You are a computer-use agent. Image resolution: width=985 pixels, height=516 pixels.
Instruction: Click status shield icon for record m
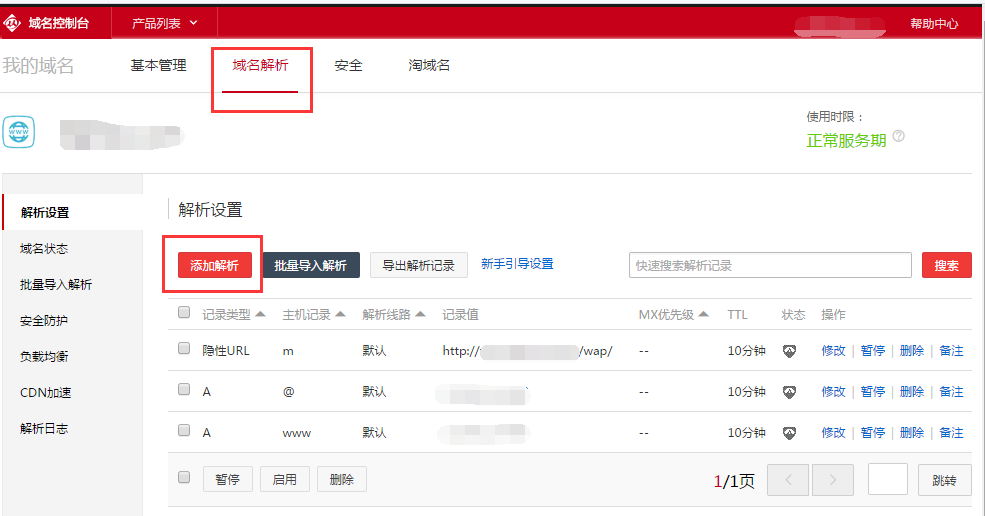(789, 351)
